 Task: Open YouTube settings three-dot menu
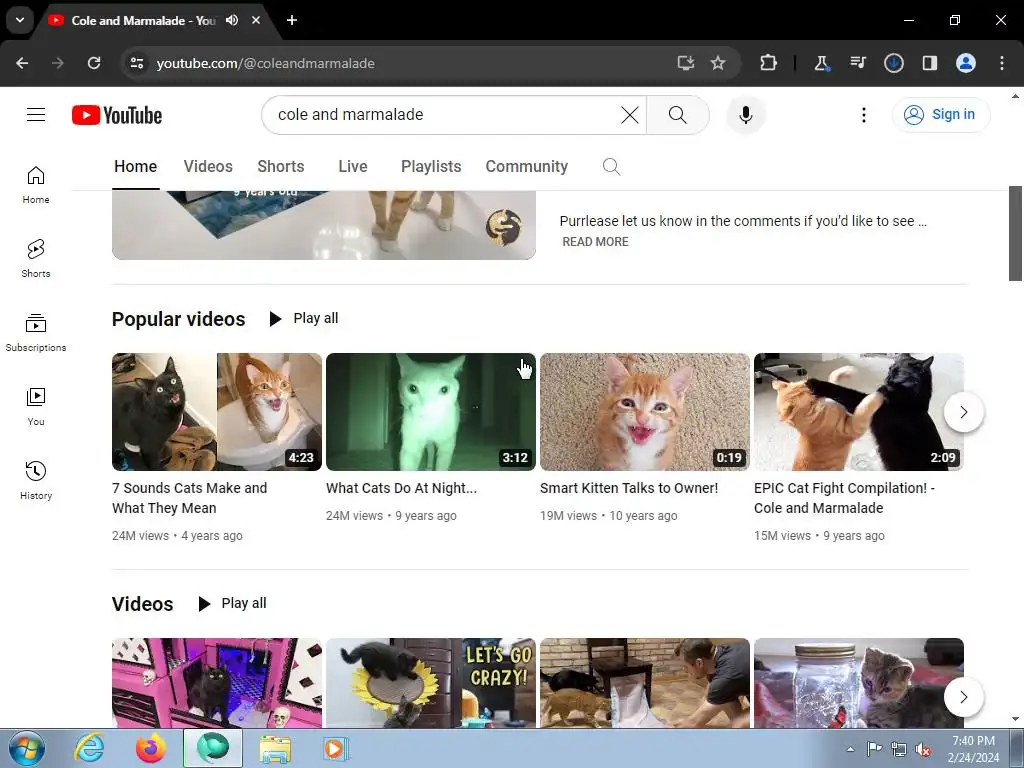(864, 115)
